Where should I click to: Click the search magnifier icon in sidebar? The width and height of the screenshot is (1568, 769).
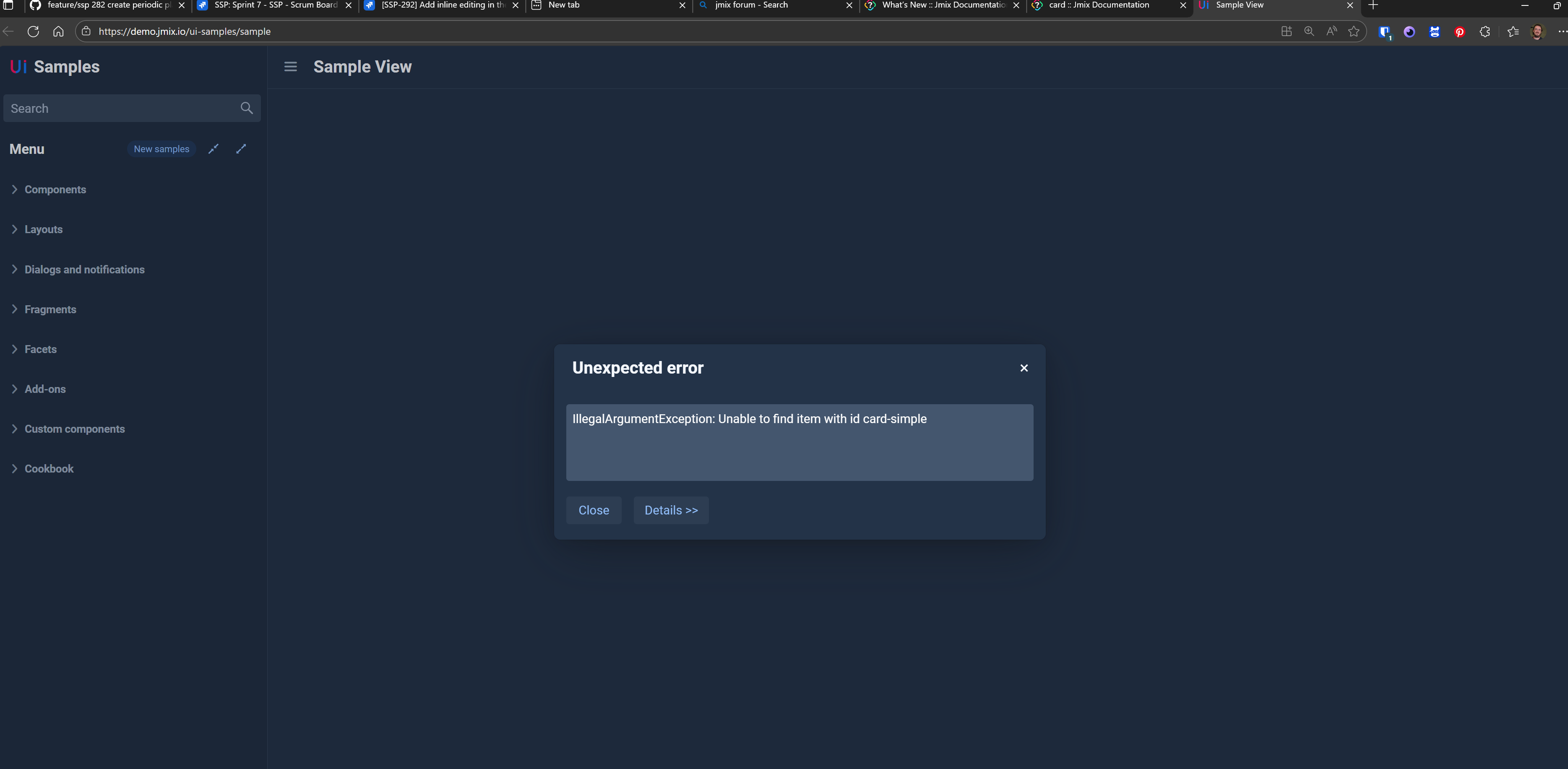pyautogui.click(x=247, y=108)
